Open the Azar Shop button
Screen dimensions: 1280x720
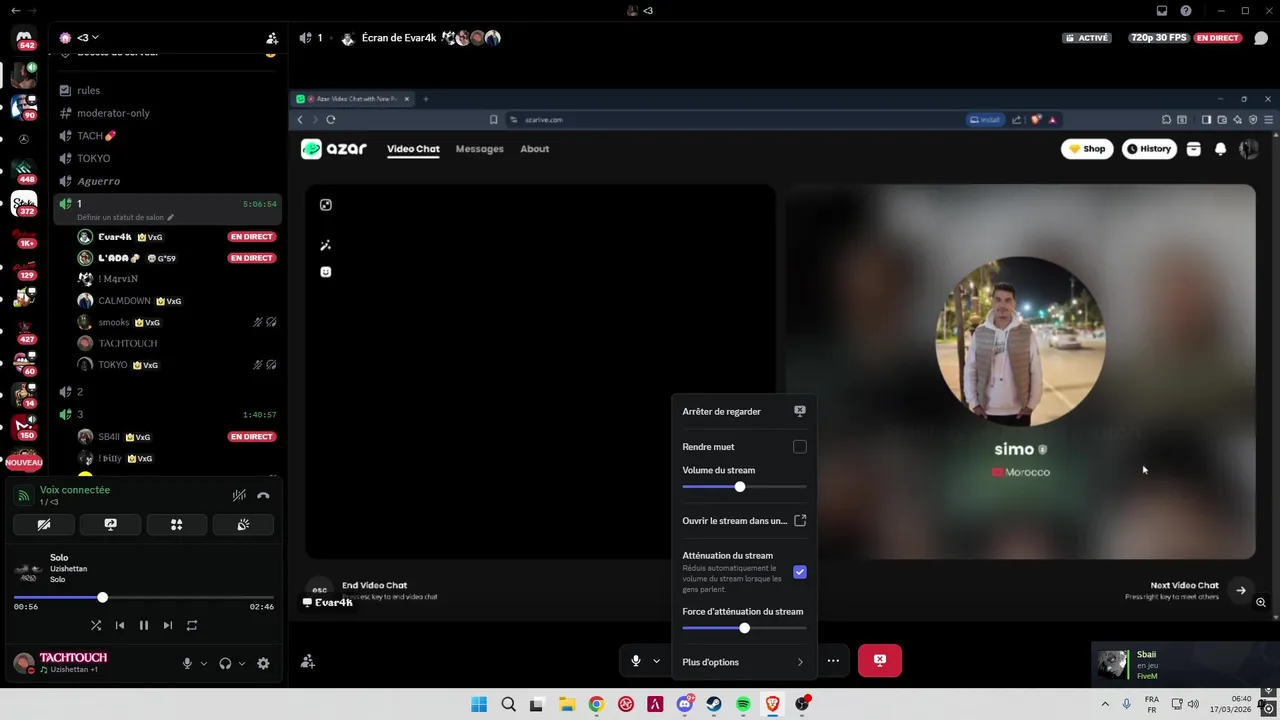coord(1087,149)
